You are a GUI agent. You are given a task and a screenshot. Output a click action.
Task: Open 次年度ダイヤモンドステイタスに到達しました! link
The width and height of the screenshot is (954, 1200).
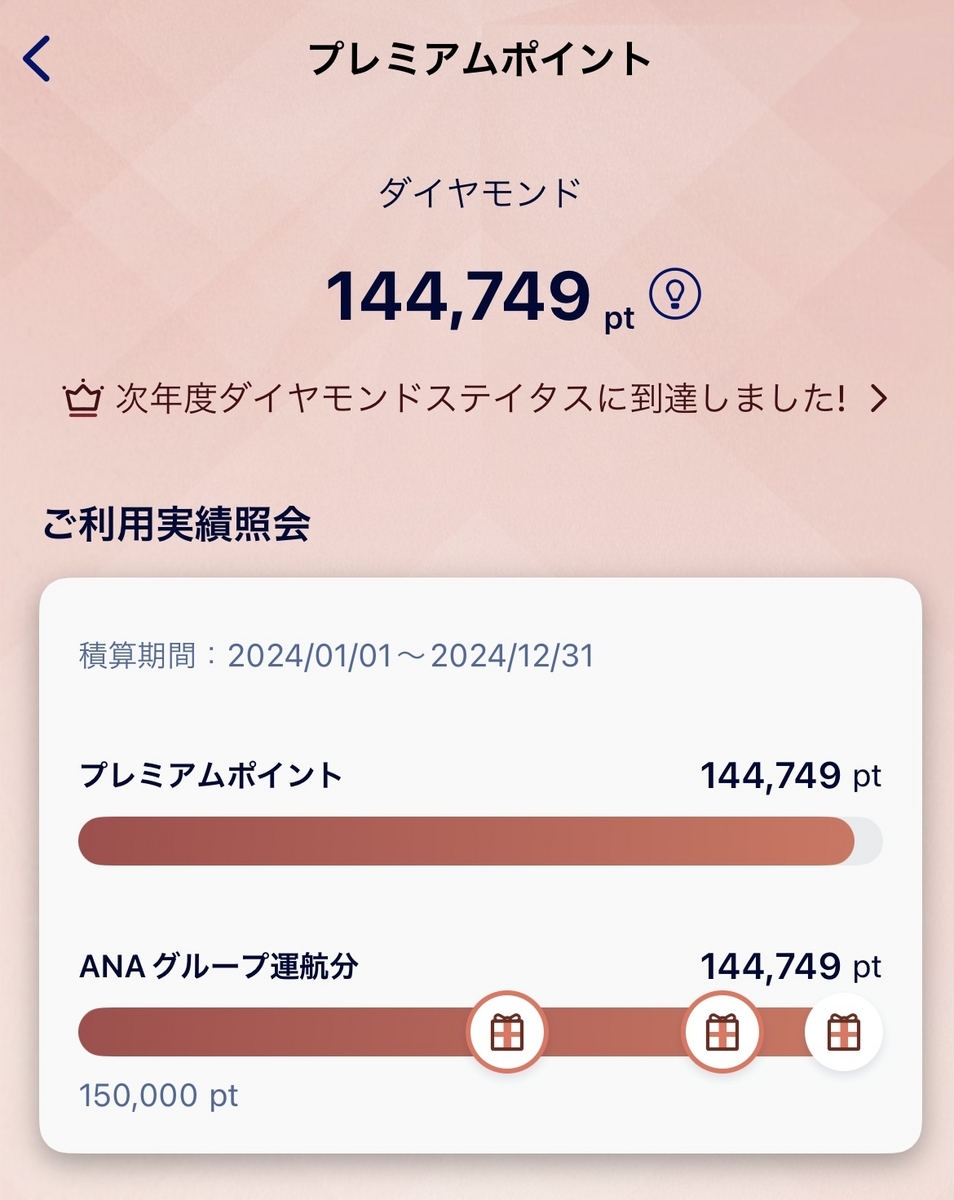476,400
